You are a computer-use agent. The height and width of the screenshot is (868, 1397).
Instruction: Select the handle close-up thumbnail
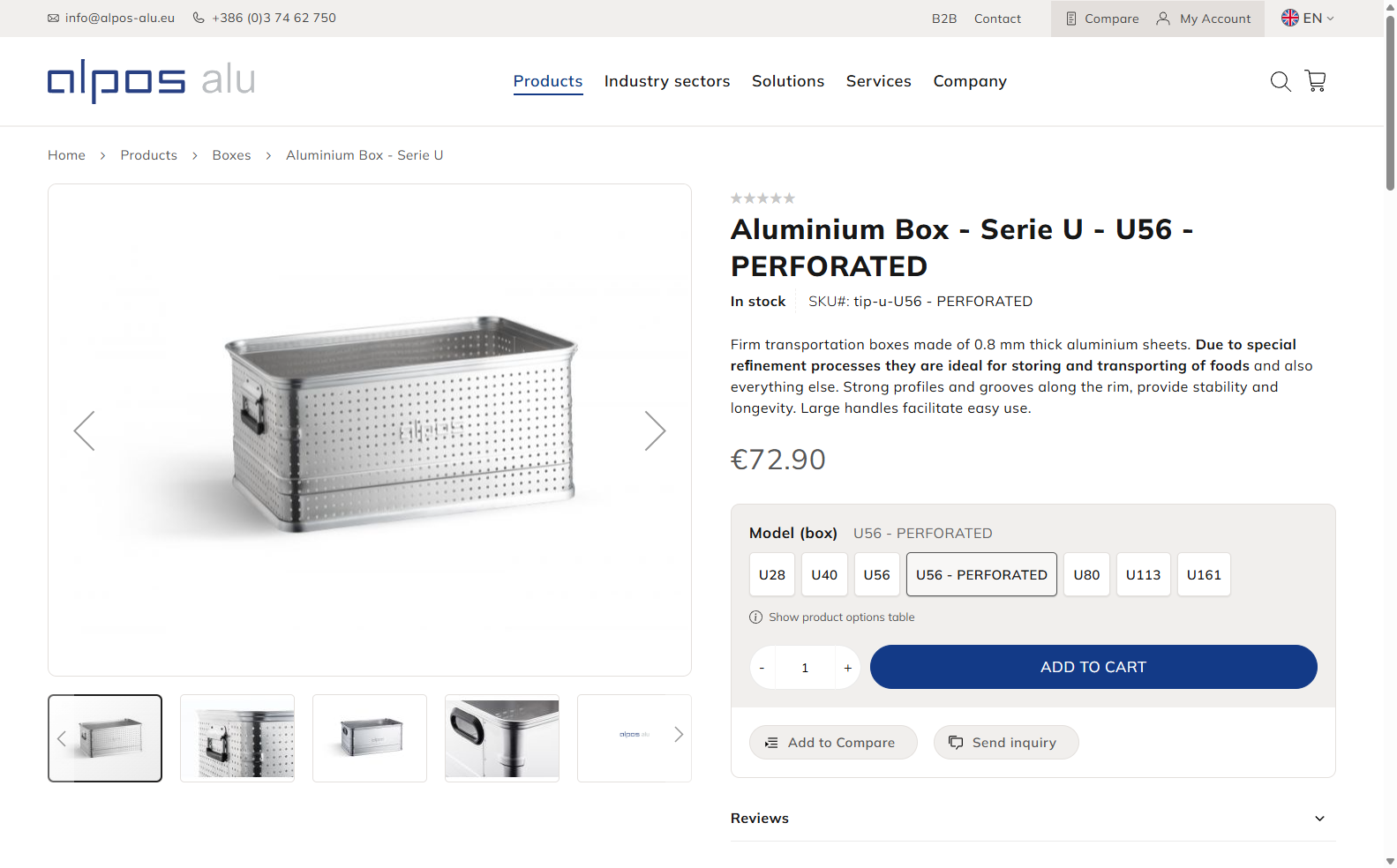[501, 738]
